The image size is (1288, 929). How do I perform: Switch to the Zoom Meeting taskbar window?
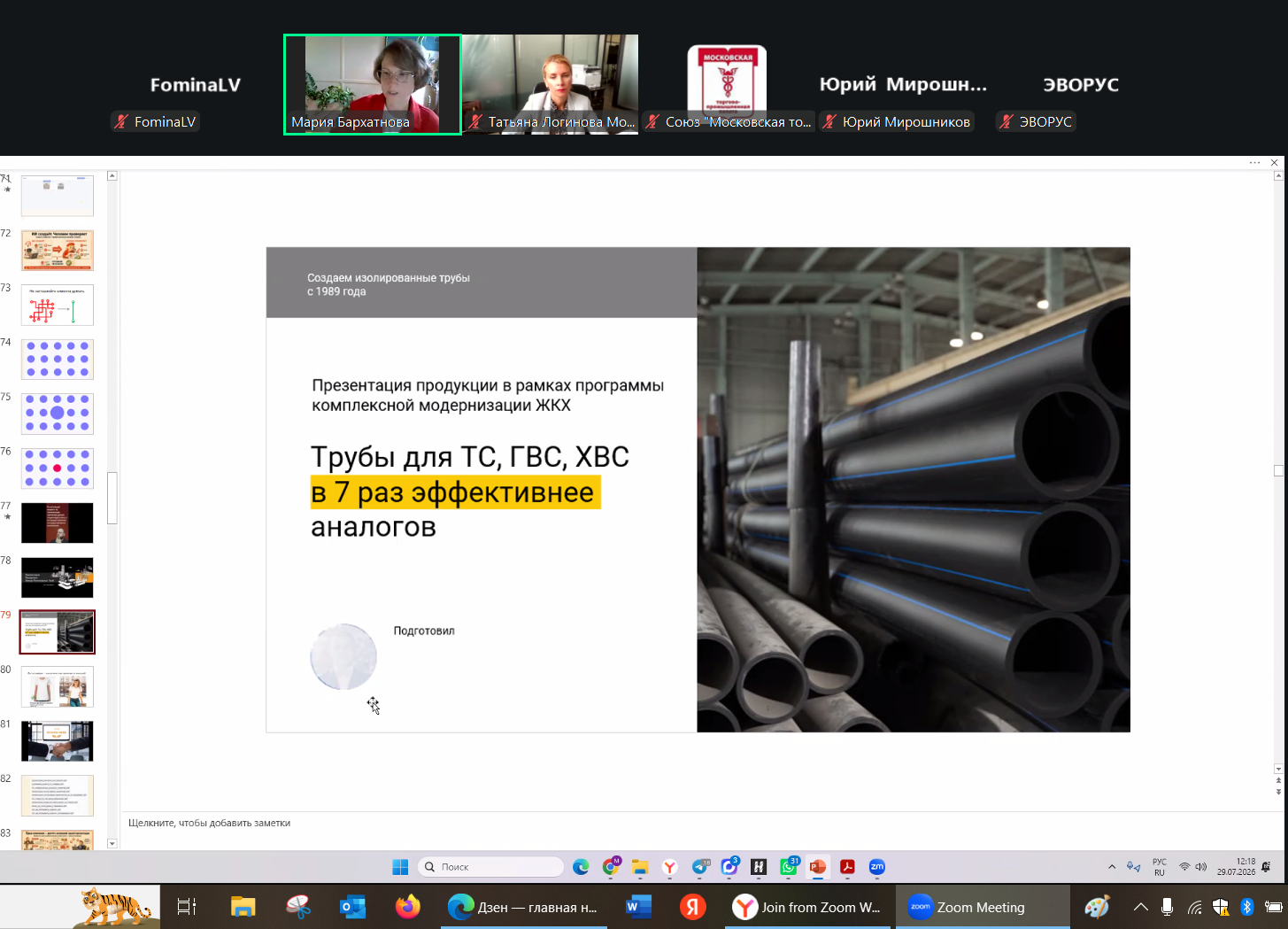(982, 907)
